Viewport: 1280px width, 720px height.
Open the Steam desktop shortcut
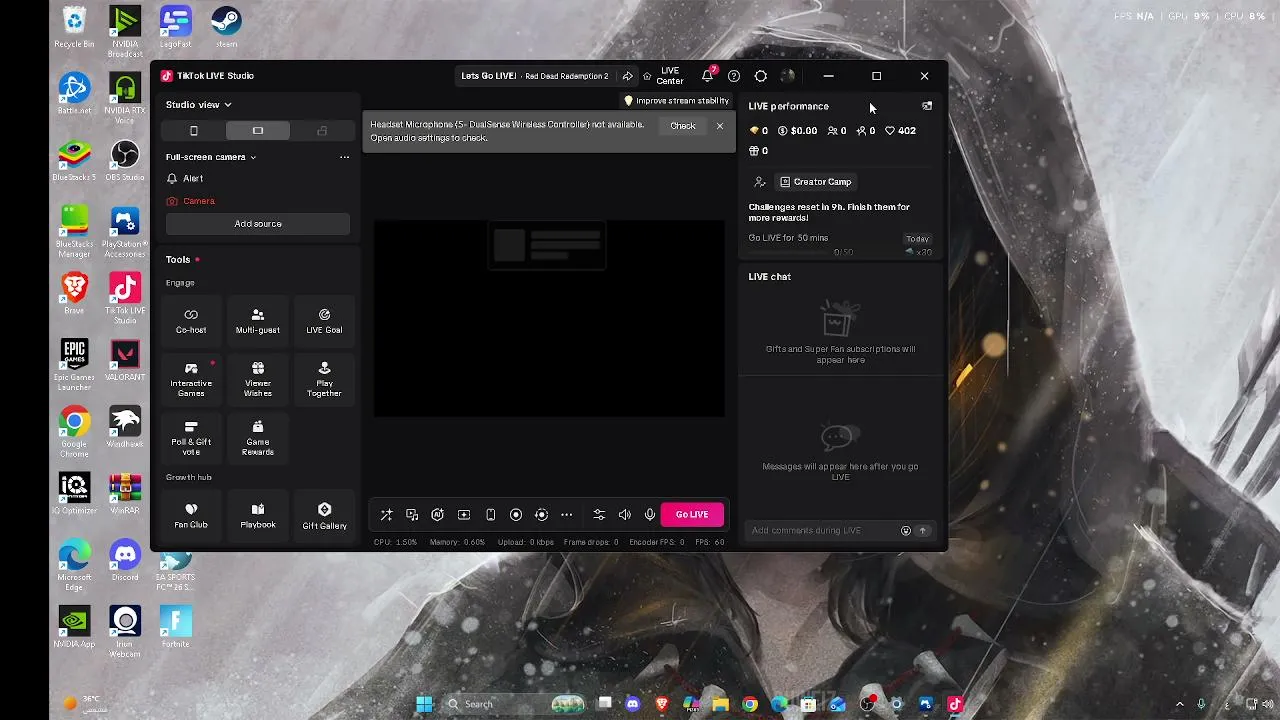pos(226,27)
